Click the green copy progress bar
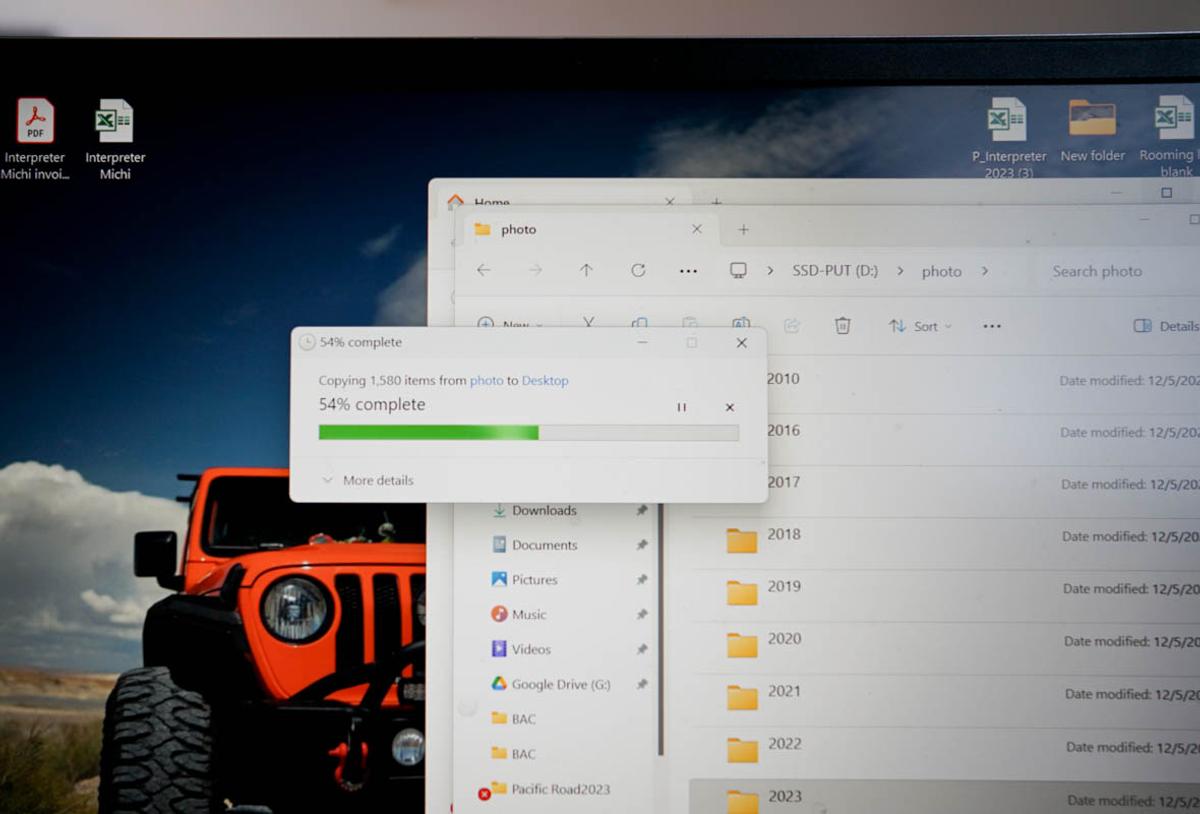The width and height of the screenshot is (1200, 814). [x=528, y=433]
